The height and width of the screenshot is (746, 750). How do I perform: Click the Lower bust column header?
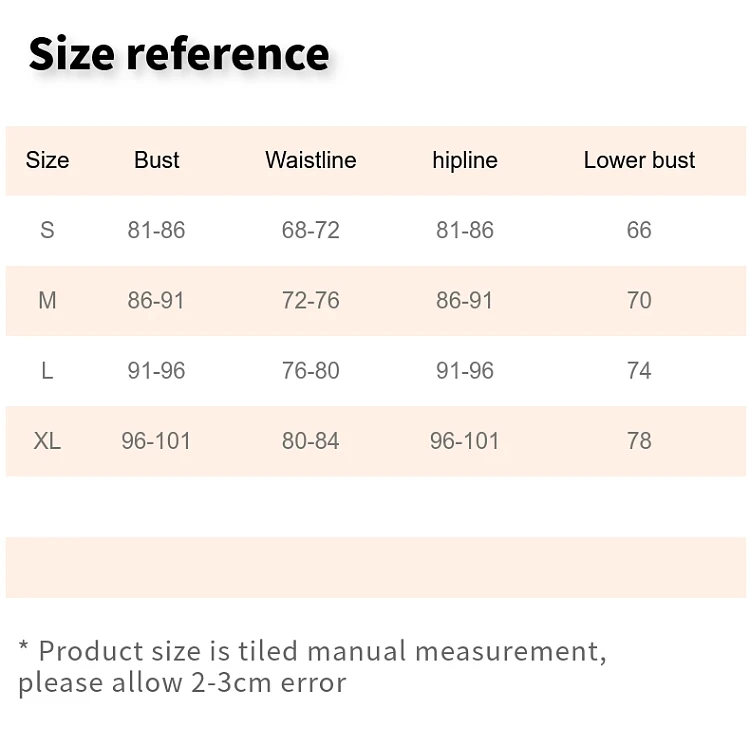tap(639, 160)
